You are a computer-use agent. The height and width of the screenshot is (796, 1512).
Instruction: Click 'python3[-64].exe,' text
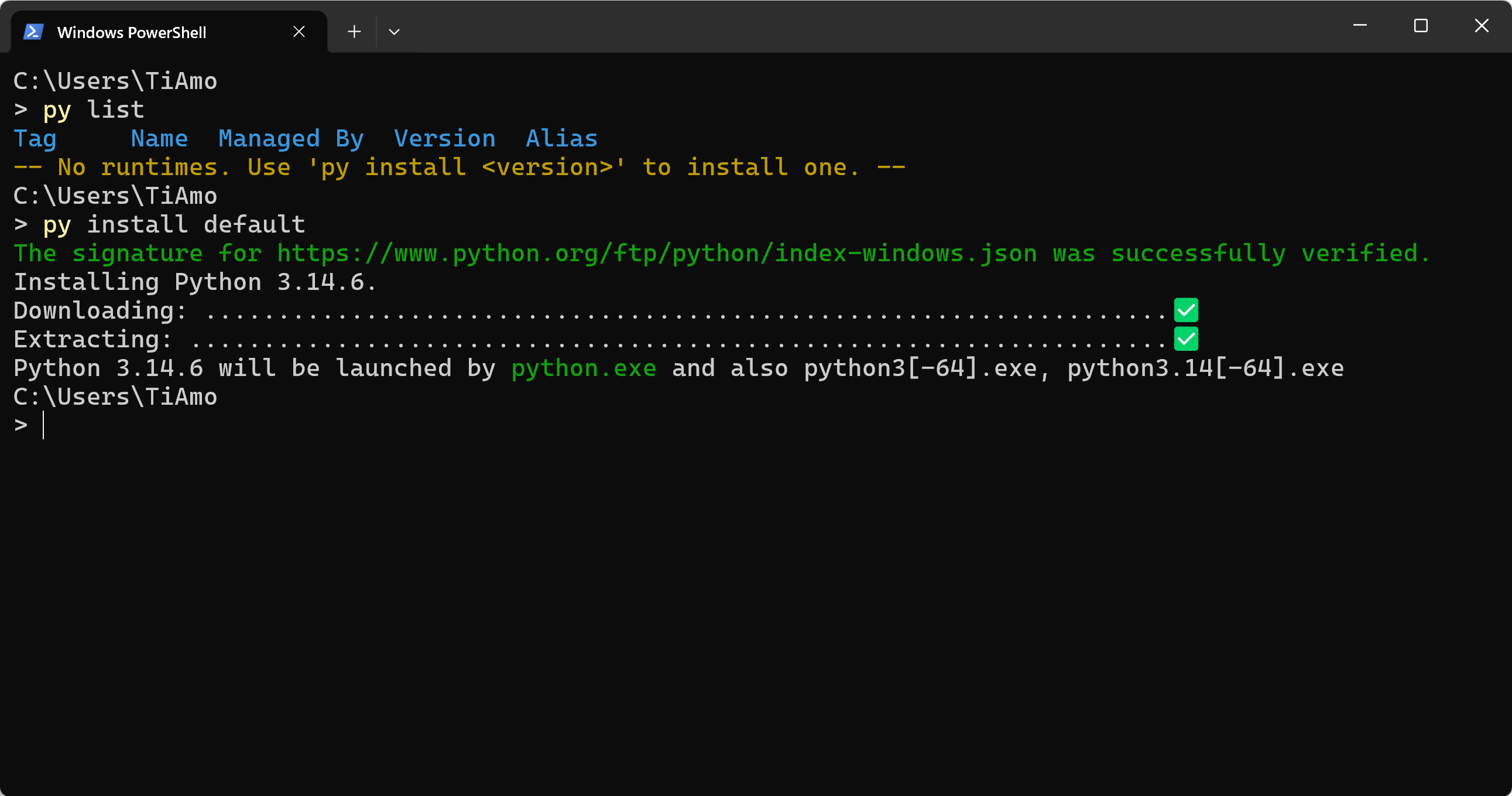[927, 368]
